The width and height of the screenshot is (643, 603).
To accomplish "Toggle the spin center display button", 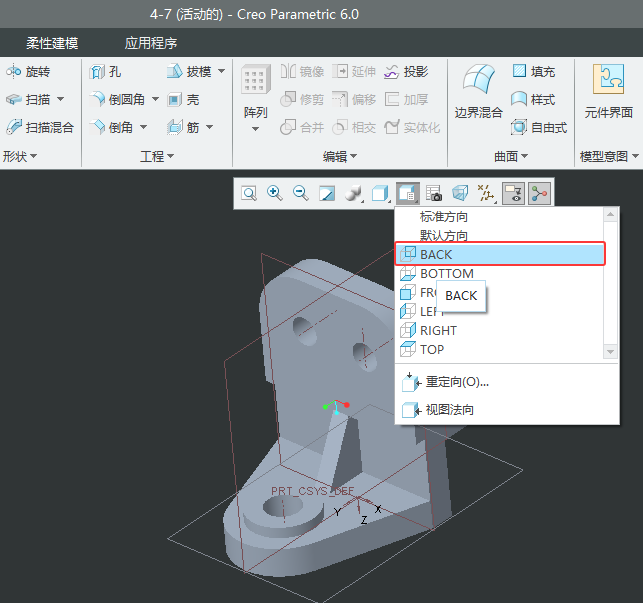I will (539, 194).
